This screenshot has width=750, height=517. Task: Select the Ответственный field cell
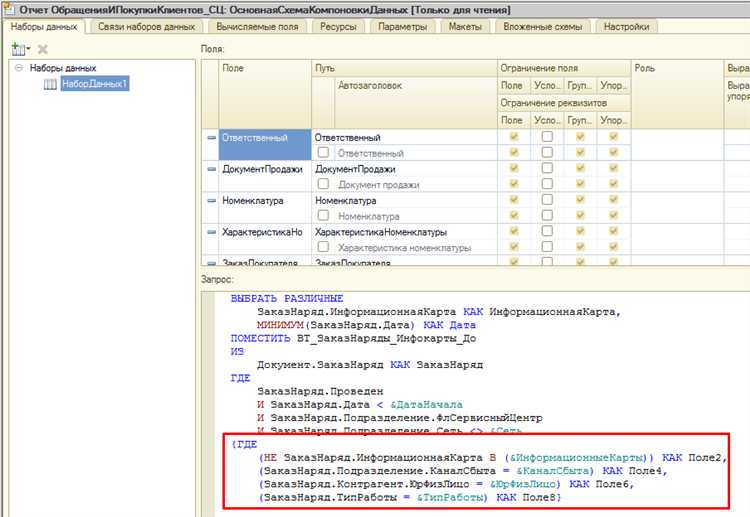click(x=265, y=145)
